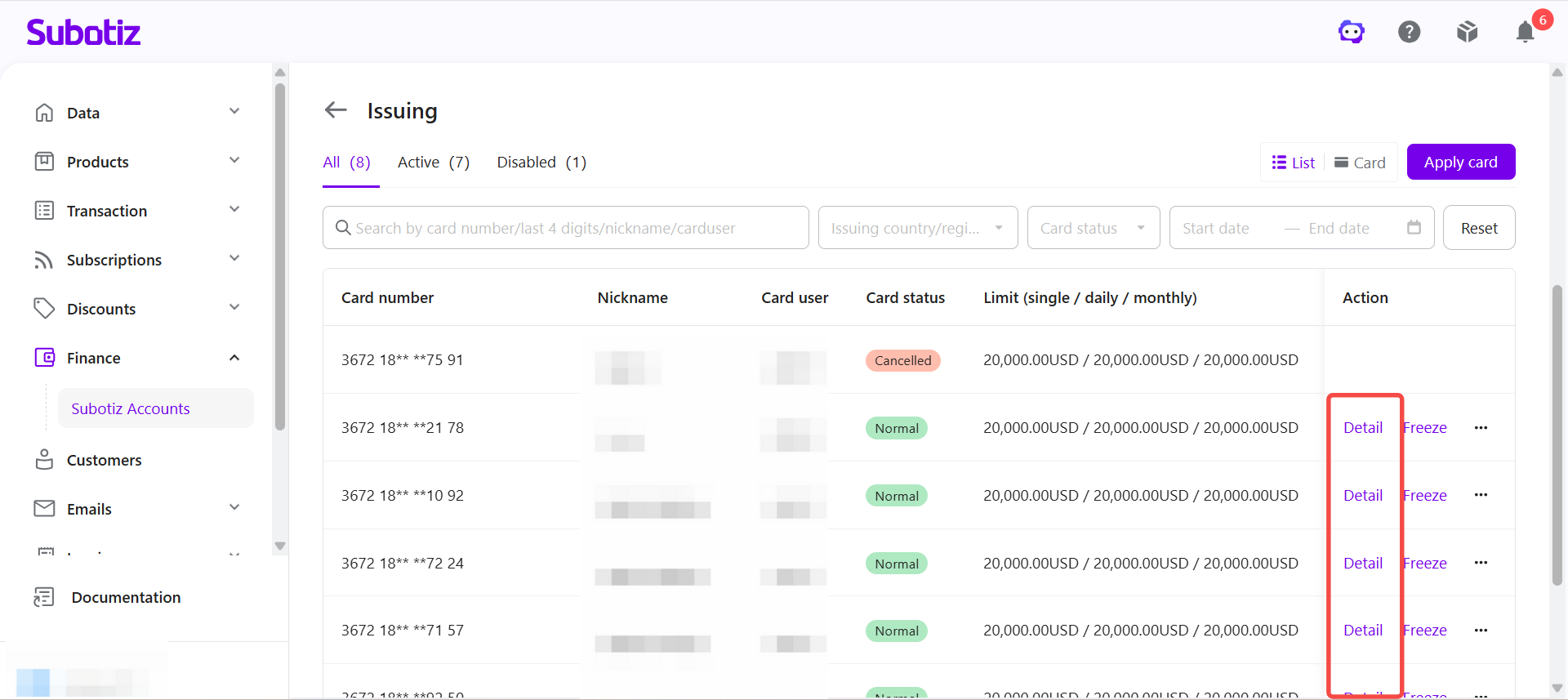
Task: Open Issuing country/region dropdown
Action: tap(918, 228)
